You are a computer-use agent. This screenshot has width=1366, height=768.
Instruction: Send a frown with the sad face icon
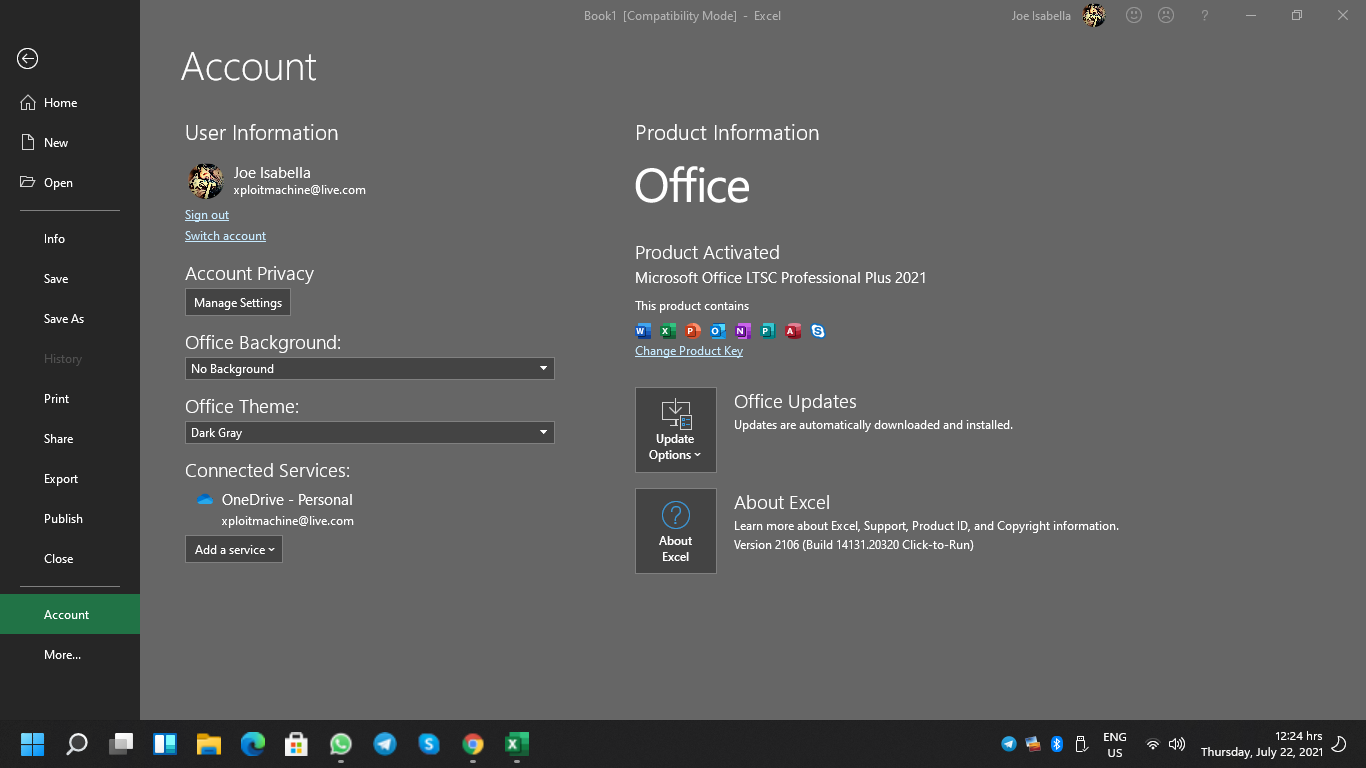click(x=1166, y=16)
